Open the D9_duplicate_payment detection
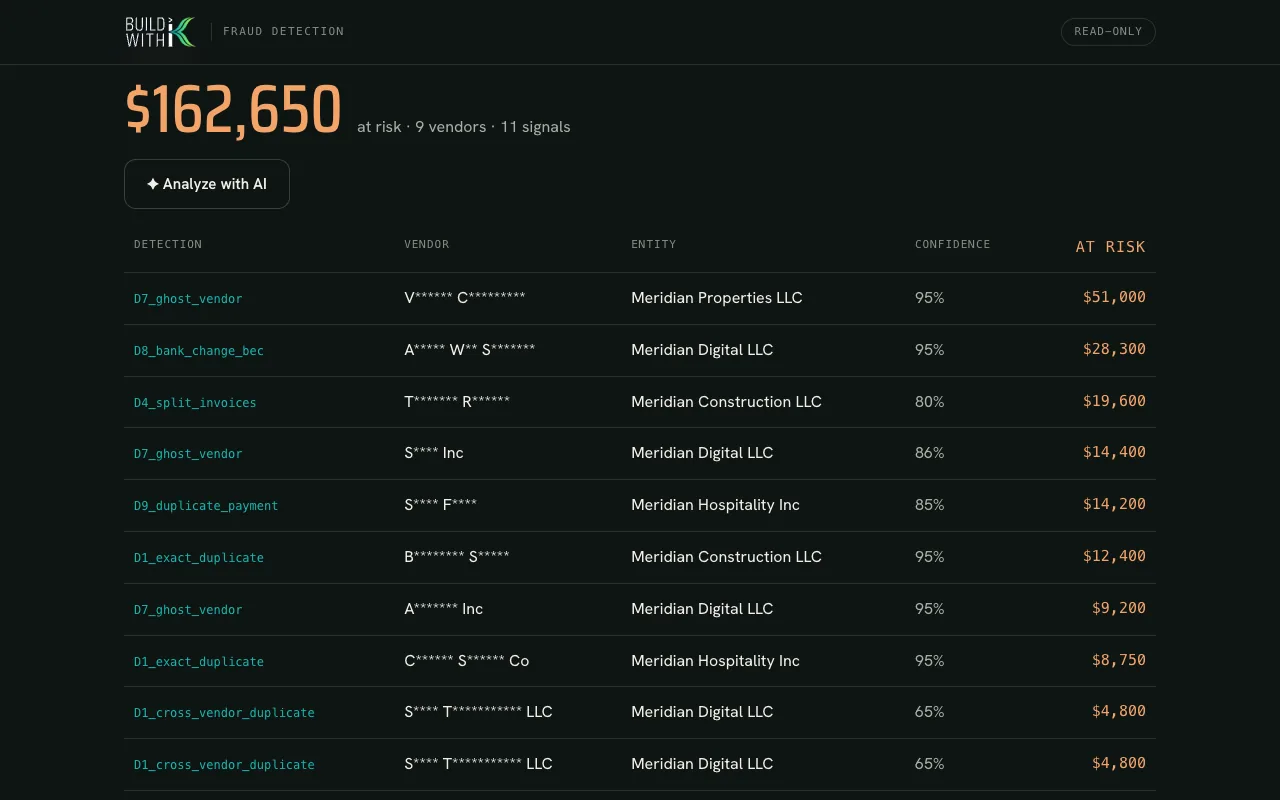1280x800 pixels. point(206,506)
